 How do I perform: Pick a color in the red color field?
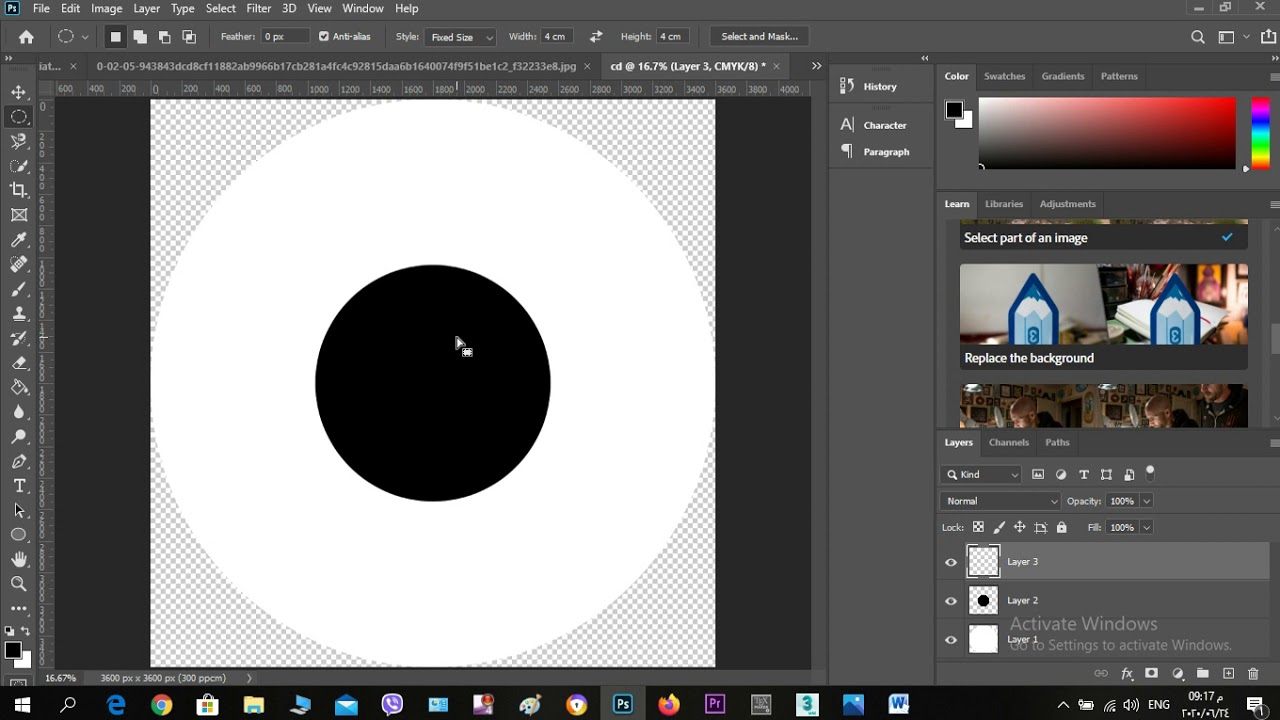pos(1107,133)
